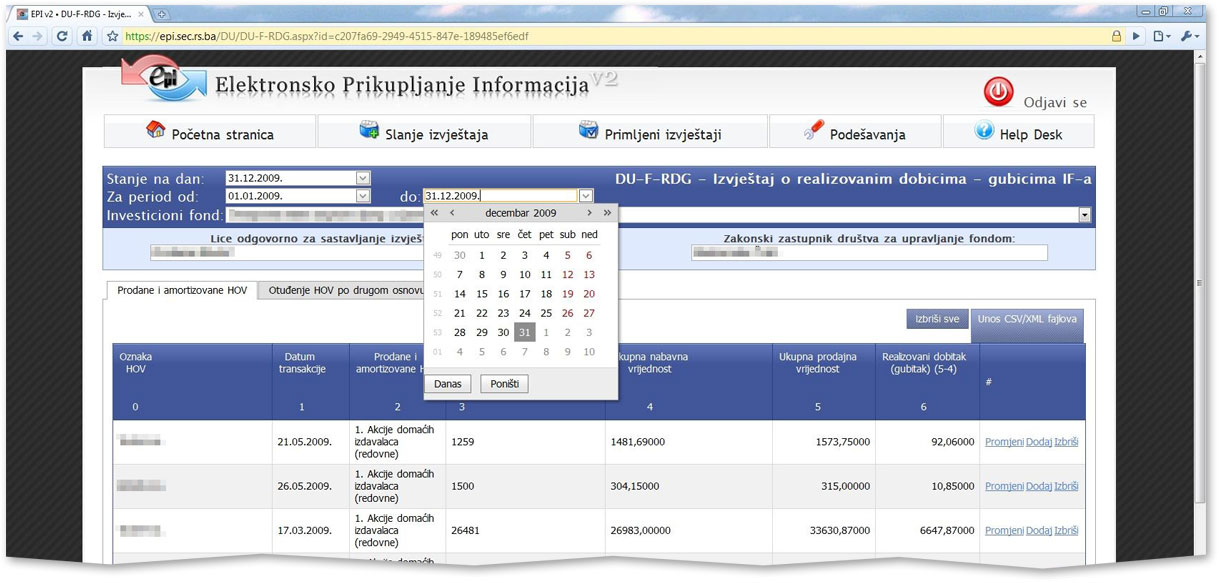
Task: Open the Slanje izvještaja menu item
Action: (424, 133)
